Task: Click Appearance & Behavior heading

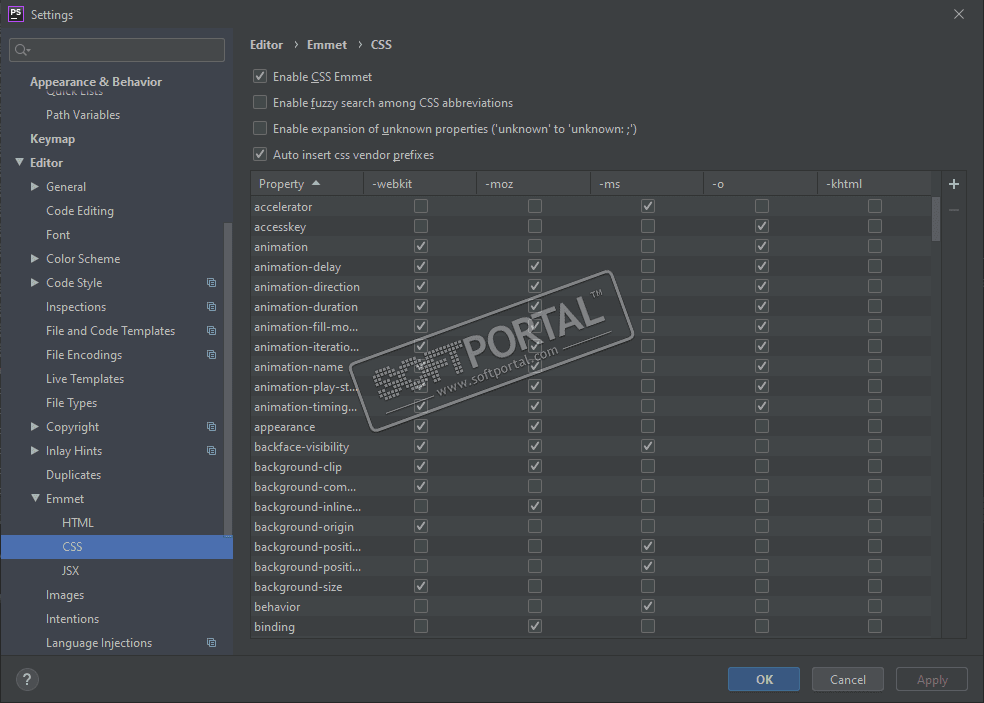Action: click(x=96, y=82)
